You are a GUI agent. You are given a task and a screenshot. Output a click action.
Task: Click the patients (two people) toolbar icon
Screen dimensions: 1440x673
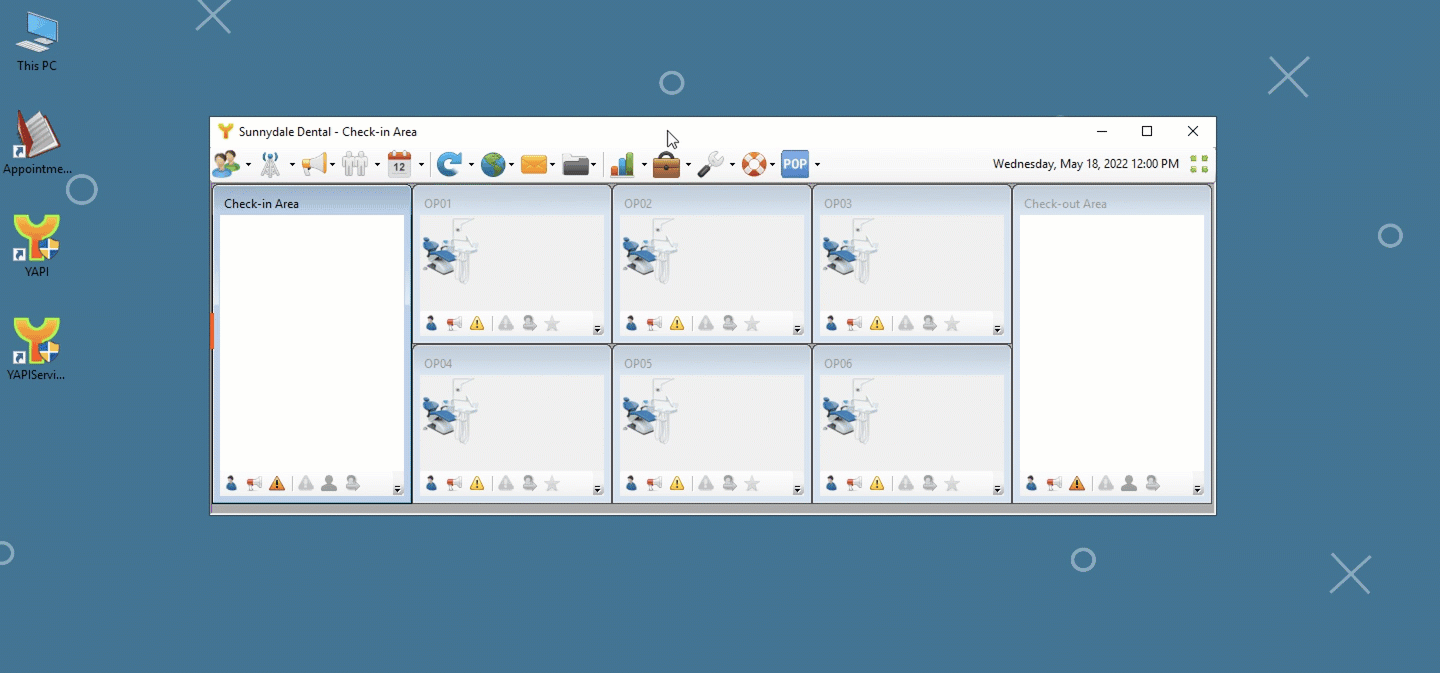(x=226, y=164)
